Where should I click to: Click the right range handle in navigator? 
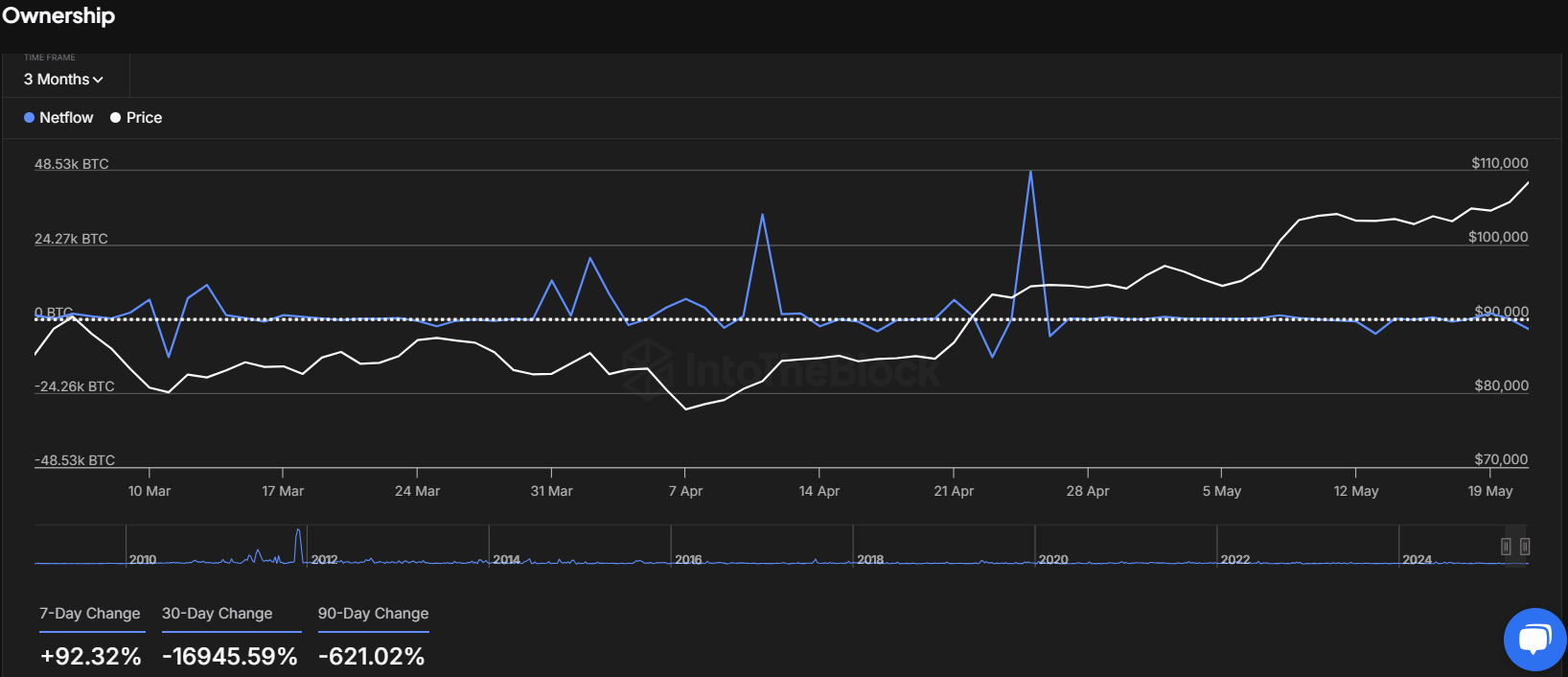[1525, 547]
